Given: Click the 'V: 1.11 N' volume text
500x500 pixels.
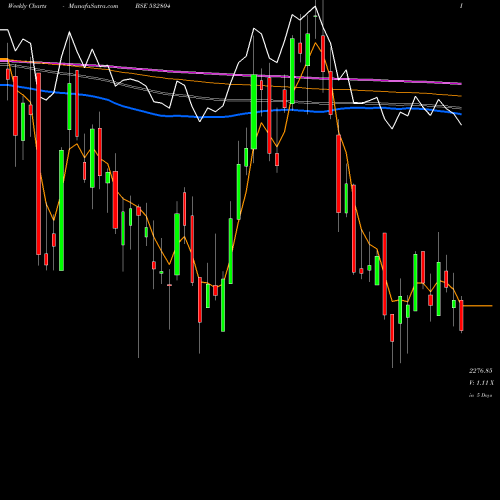Looking at the screenshot, I should pos(481,383).
